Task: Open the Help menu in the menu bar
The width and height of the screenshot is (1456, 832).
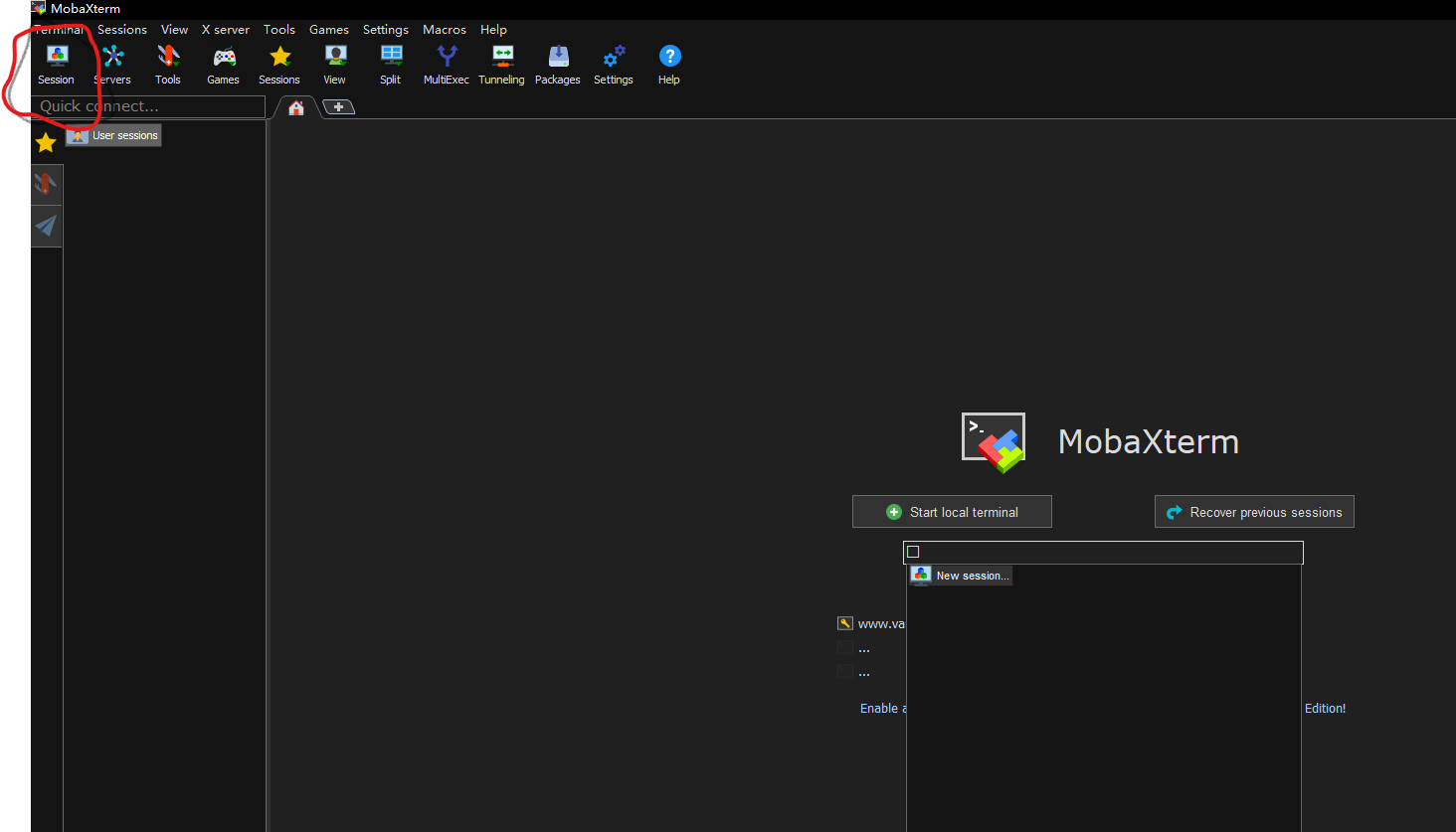Action: click(493, 30)
